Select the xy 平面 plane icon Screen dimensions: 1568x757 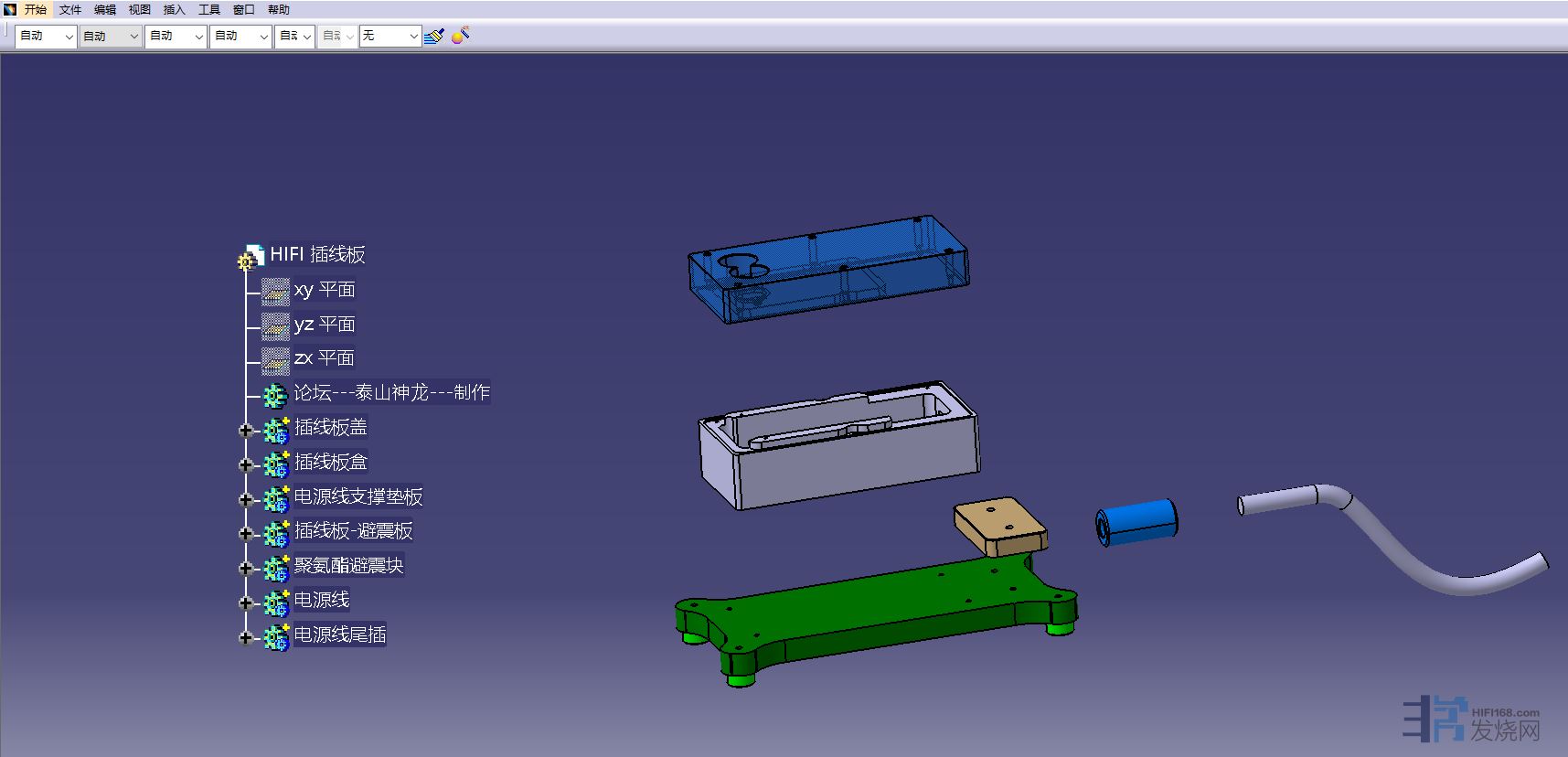point(275,291)
